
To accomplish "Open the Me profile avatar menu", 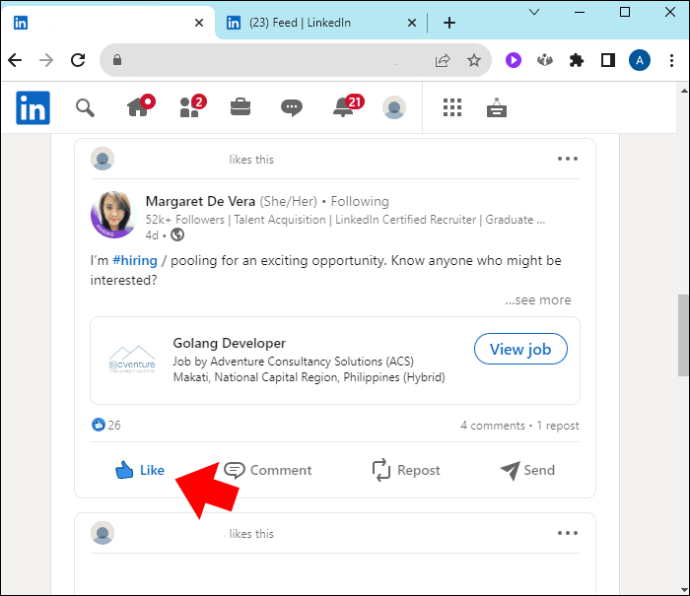I will [394, 107].
